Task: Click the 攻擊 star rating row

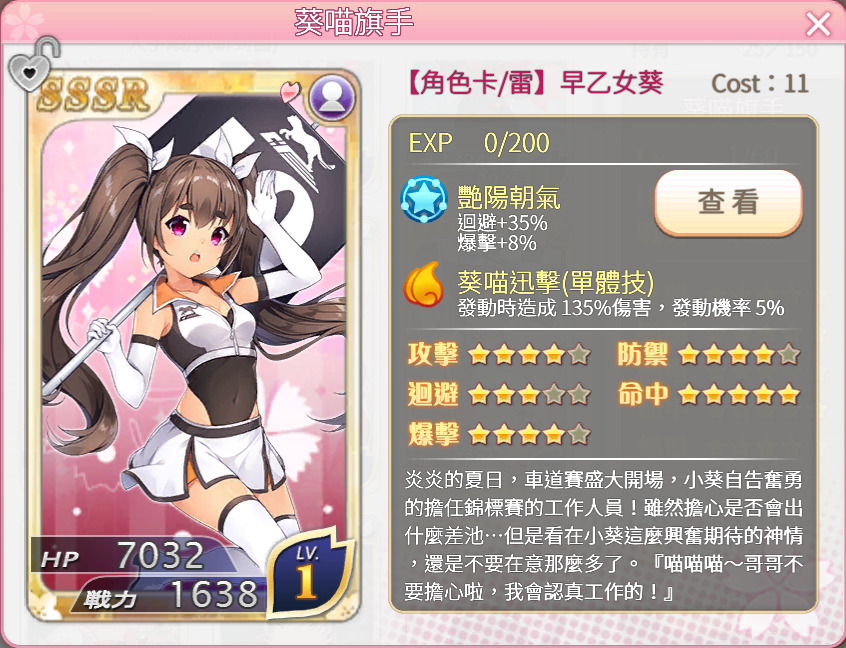Action: 499,354
